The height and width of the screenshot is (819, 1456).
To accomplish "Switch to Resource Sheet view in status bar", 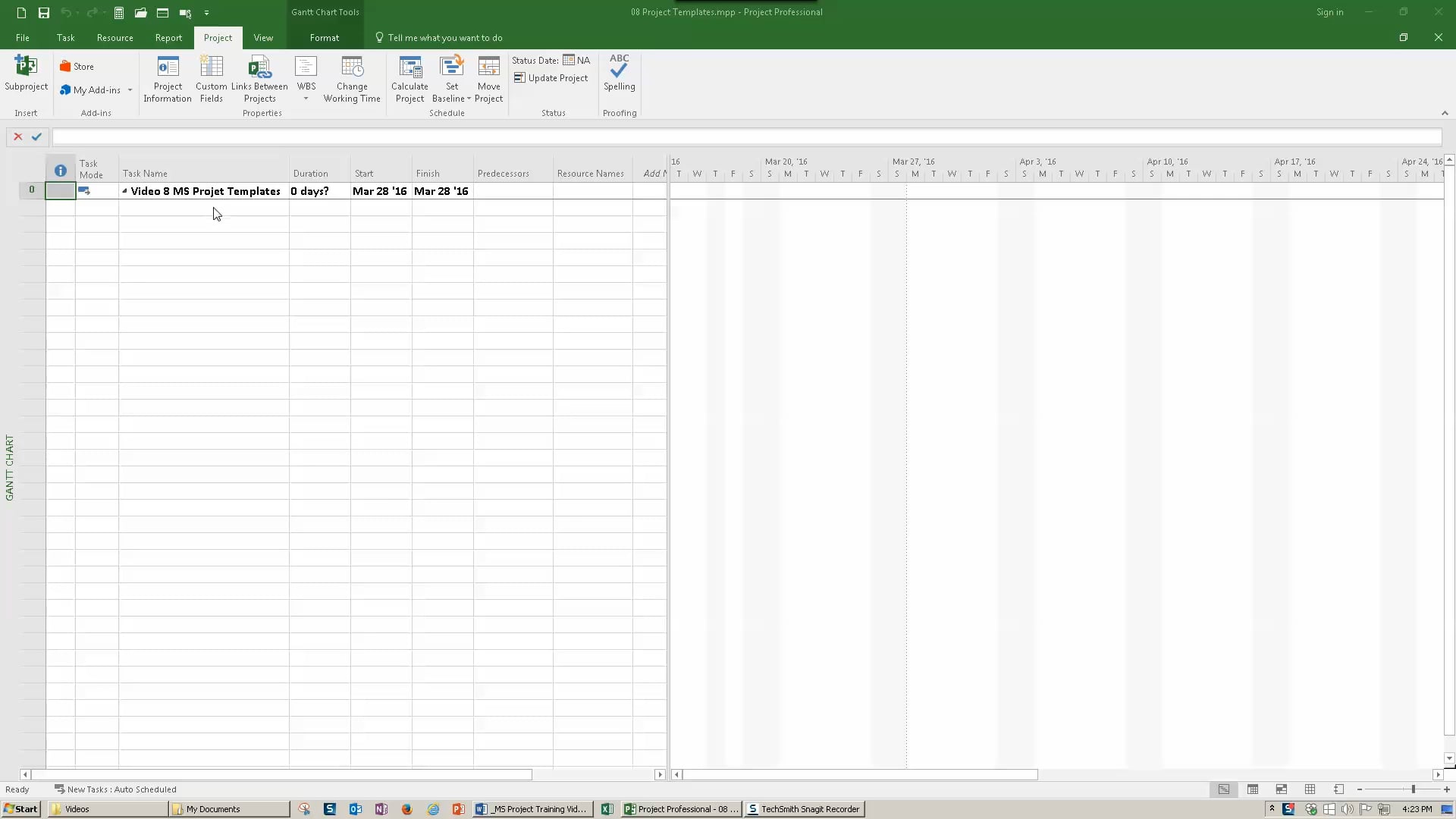I will click(1310, 789).
